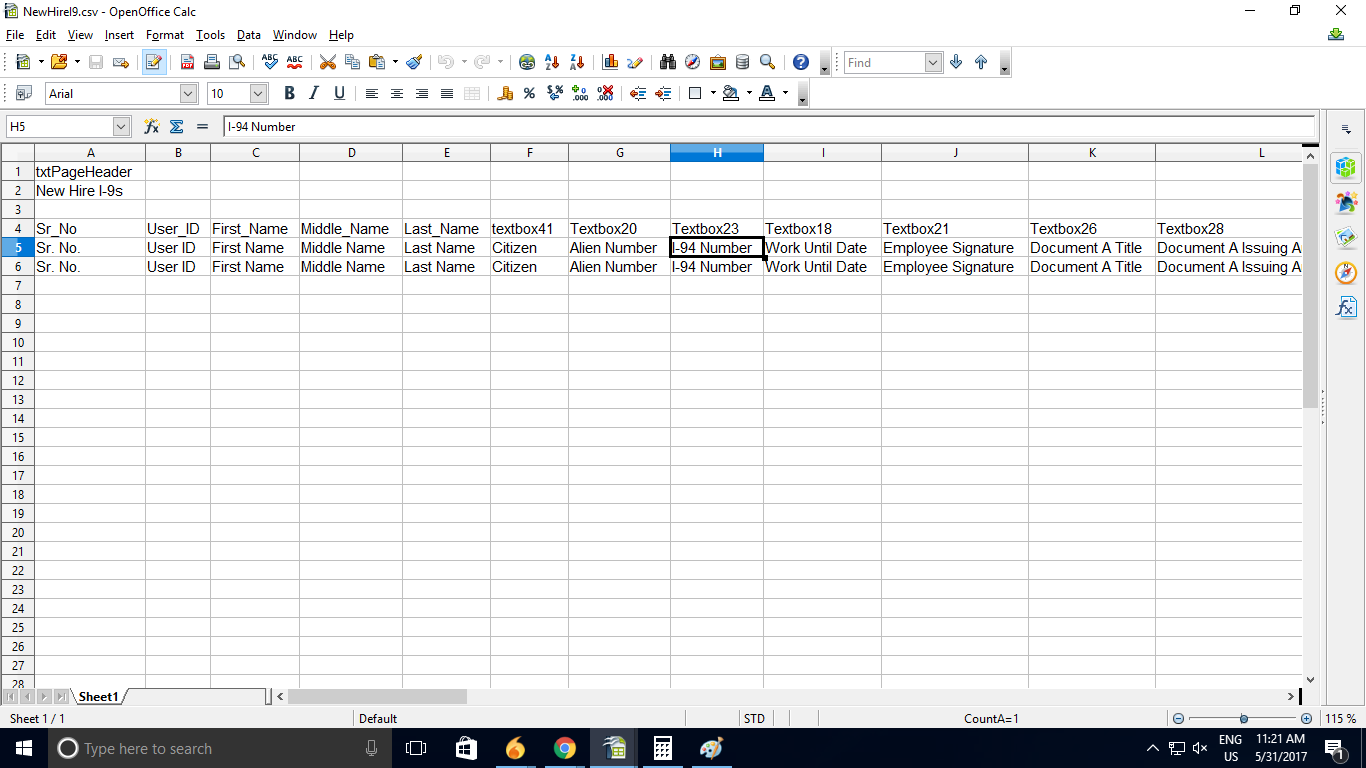Toggle bold formatting
Image resolution: width=1366 pixels, height=768 pixels.
coord(289,93)
